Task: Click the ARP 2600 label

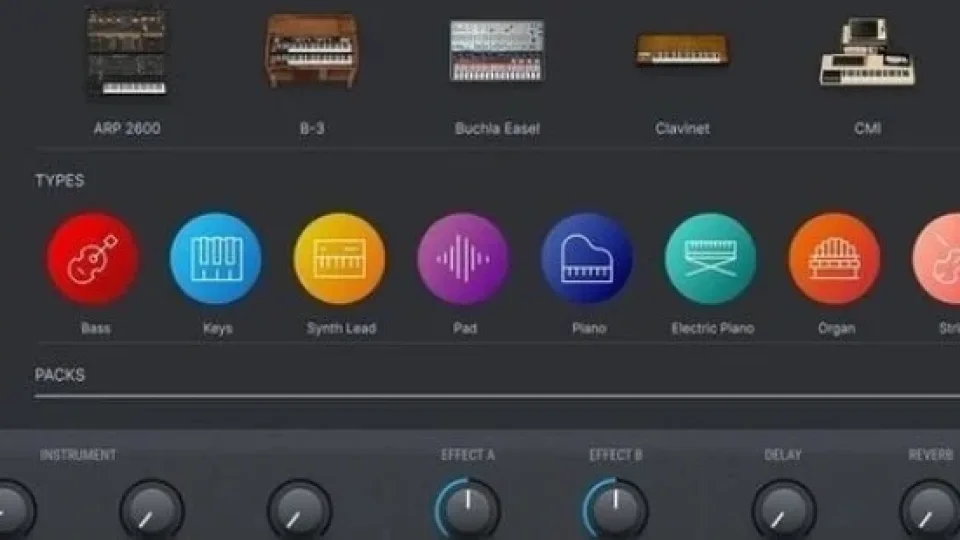Action: pos(127,129)
